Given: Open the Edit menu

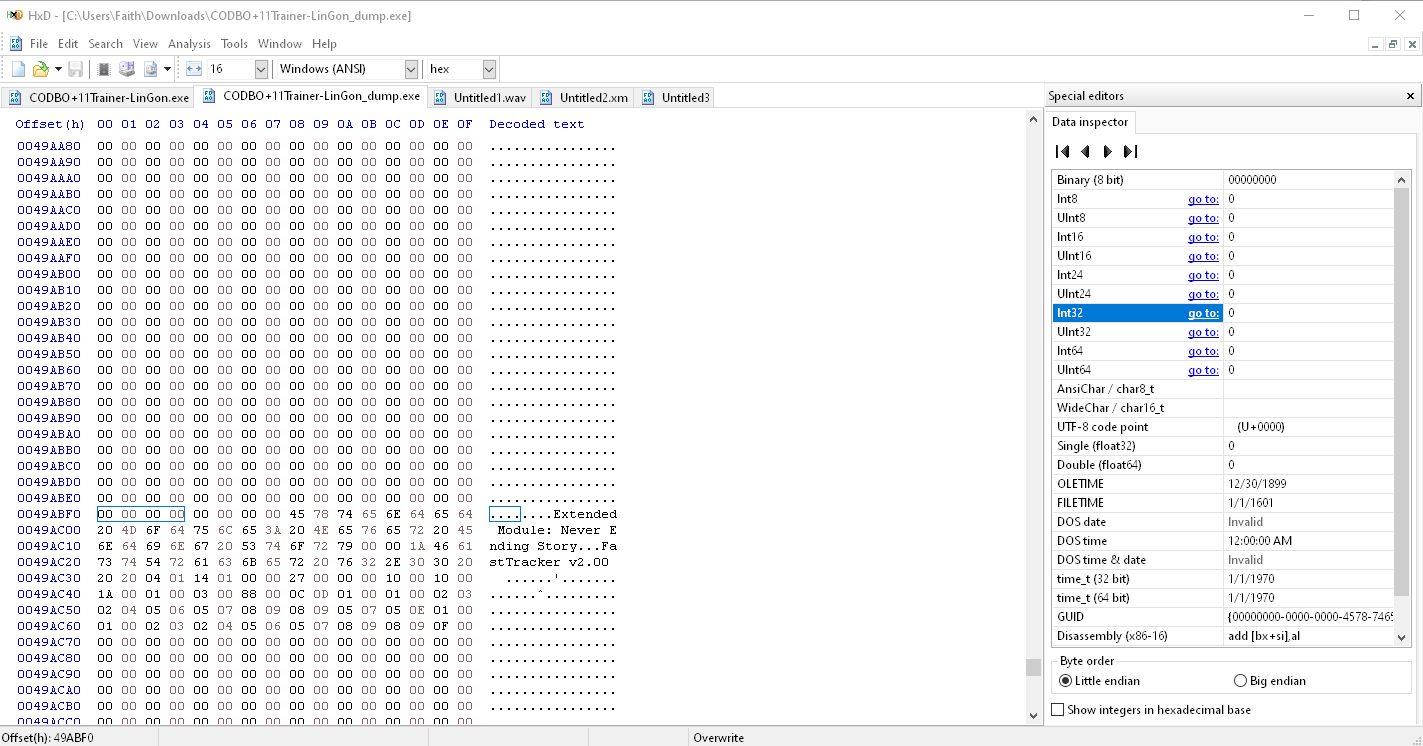Looking at the screenshot, I should [68, 44].
